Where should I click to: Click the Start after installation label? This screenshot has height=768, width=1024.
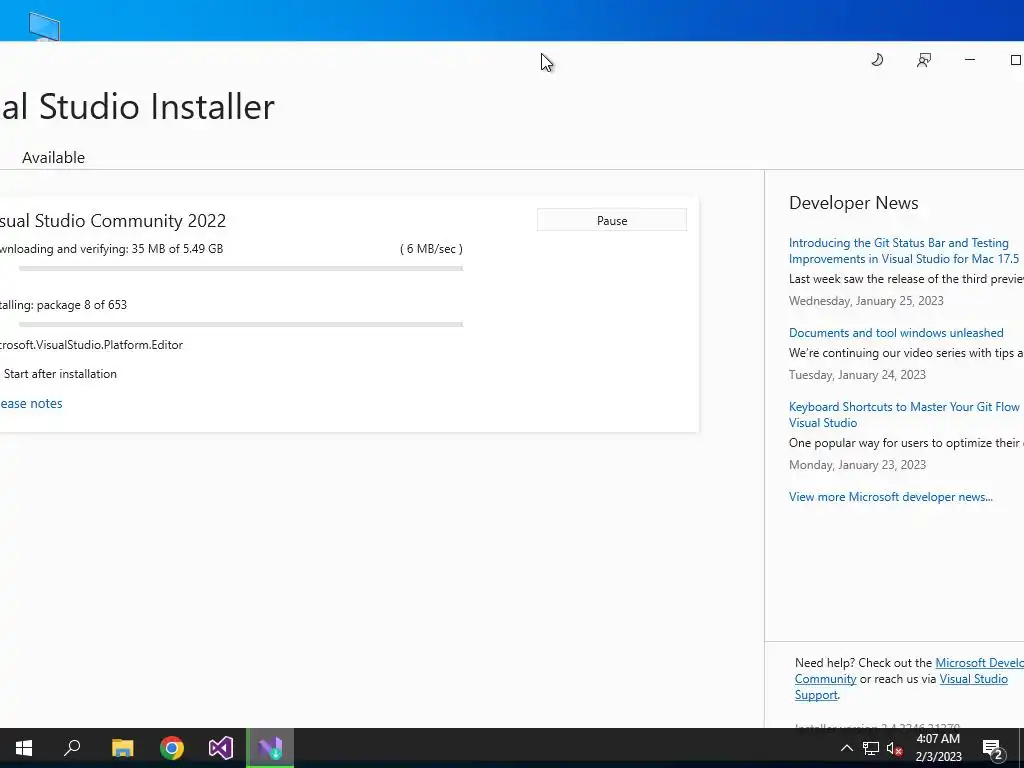point(60,374)
